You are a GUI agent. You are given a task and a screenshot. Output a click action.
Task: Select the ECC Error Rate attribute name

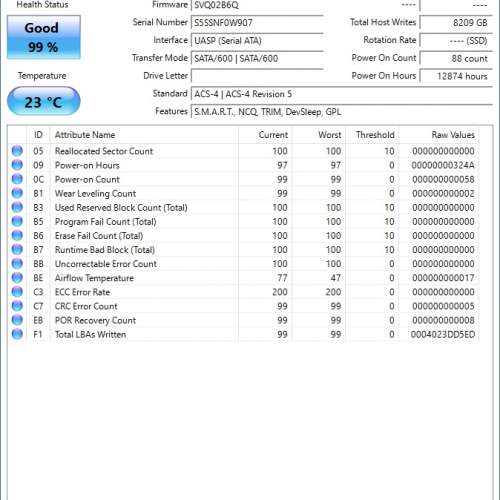(82, 292)
